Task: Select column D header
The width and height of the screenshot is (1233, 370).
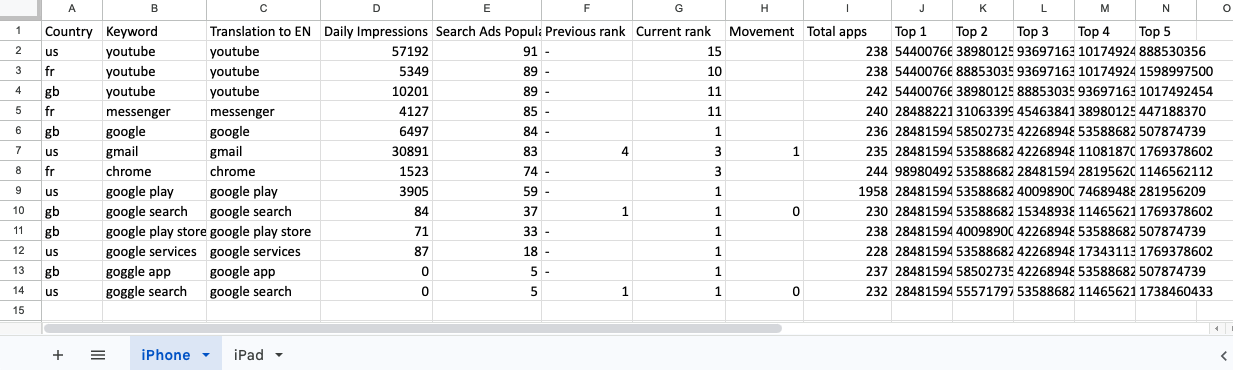Action: coord(375,9)
